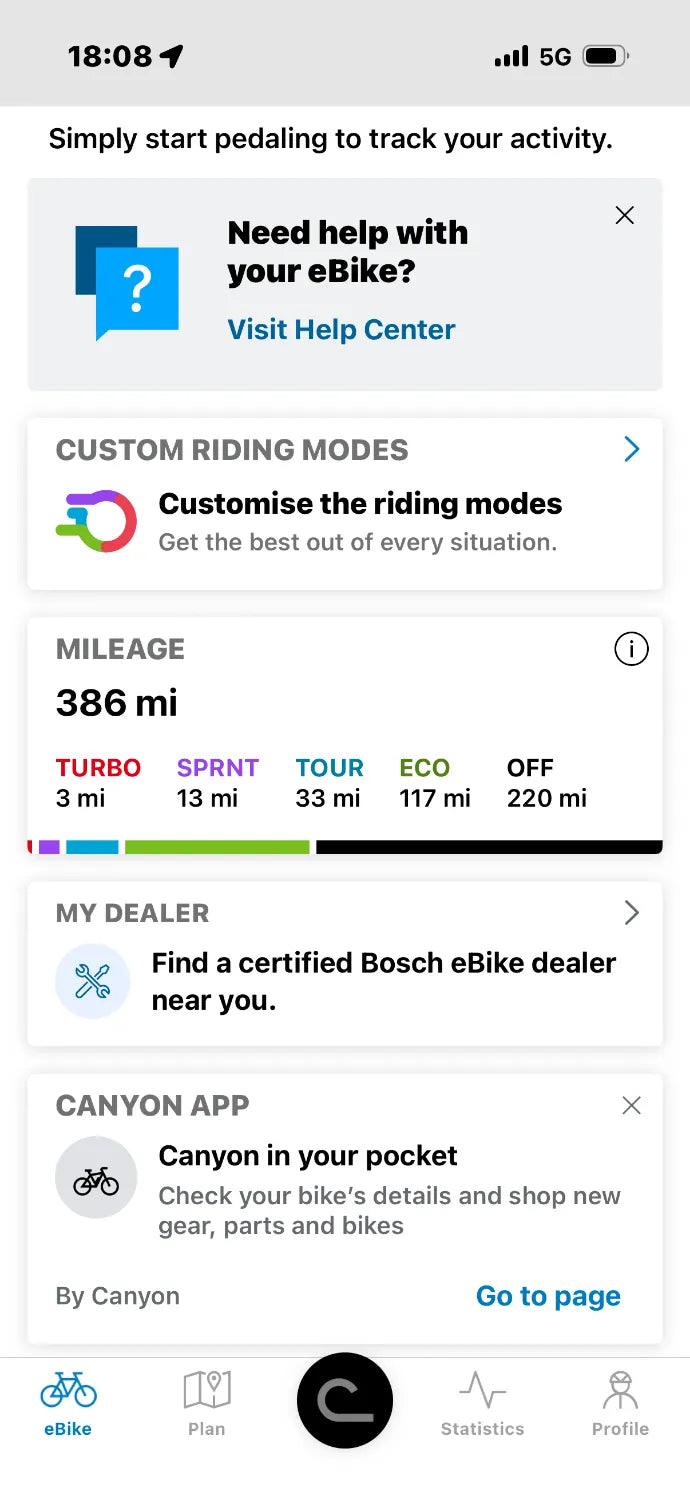
Task: Tap the central black ride button
Action: point(345,1400)
